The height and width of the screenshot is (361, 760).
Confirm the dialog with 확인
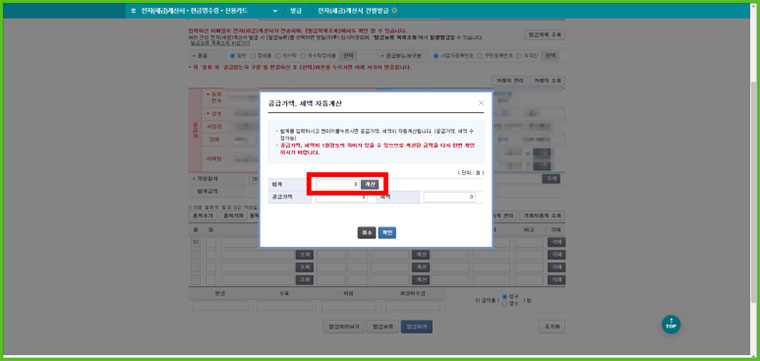point(387,233)
